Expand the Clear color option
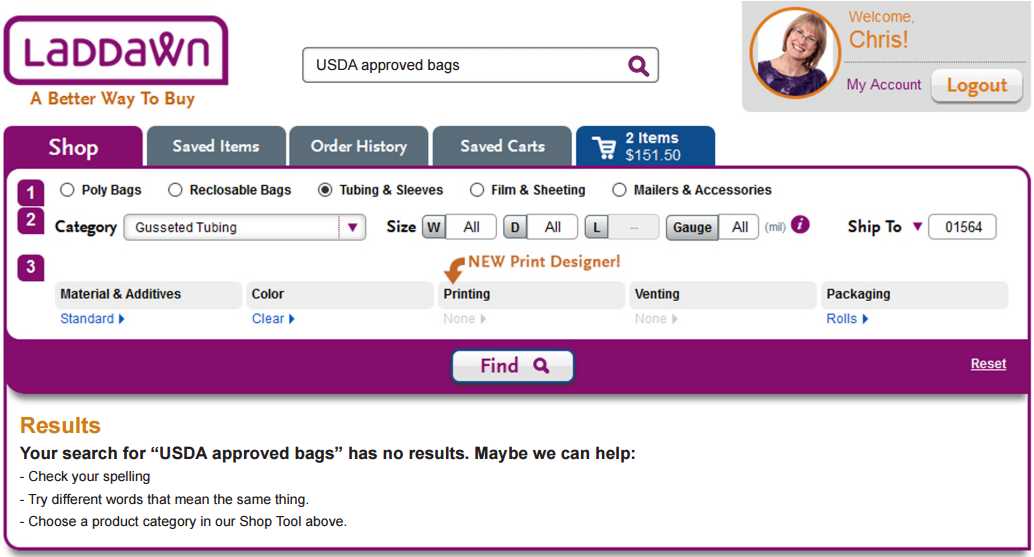This screenshot has width=1034, height=557. click(273, 318)
